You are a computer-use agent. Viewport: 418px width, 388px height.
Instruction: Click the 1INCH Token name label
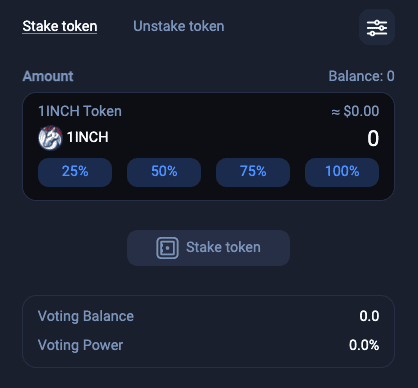click(x=80, y=111)
